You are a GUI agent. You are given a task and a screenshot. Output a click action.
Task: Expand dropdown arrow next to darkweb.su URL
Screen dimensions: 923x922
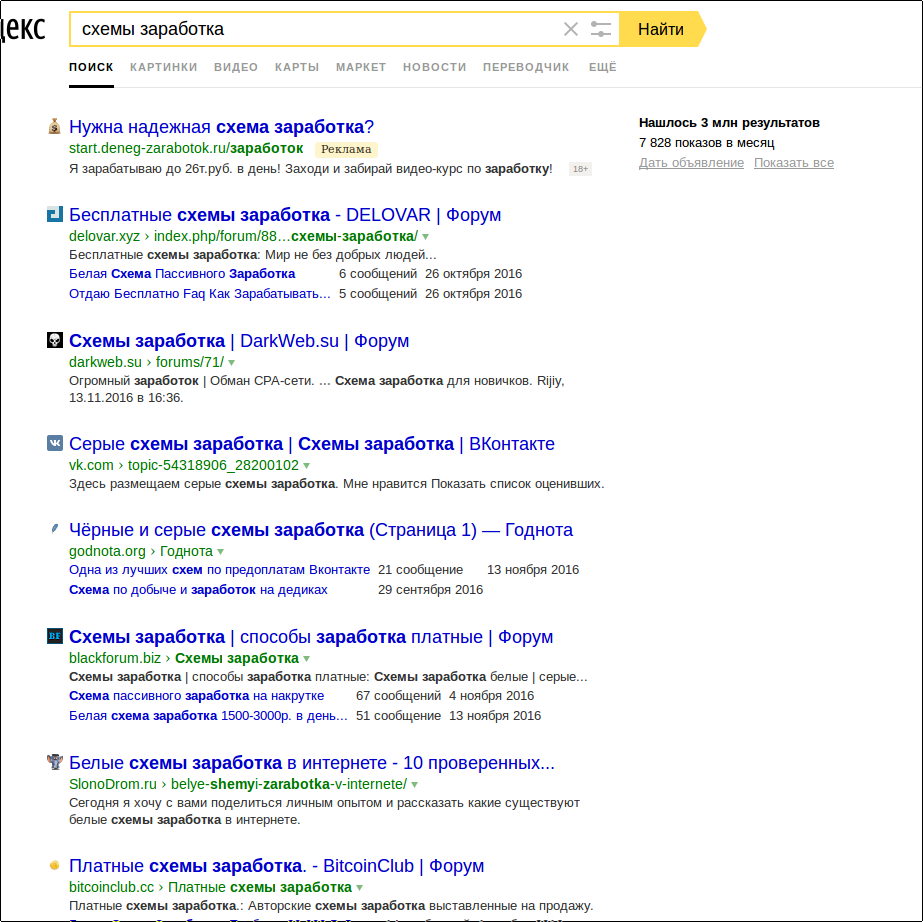(231, 363)
